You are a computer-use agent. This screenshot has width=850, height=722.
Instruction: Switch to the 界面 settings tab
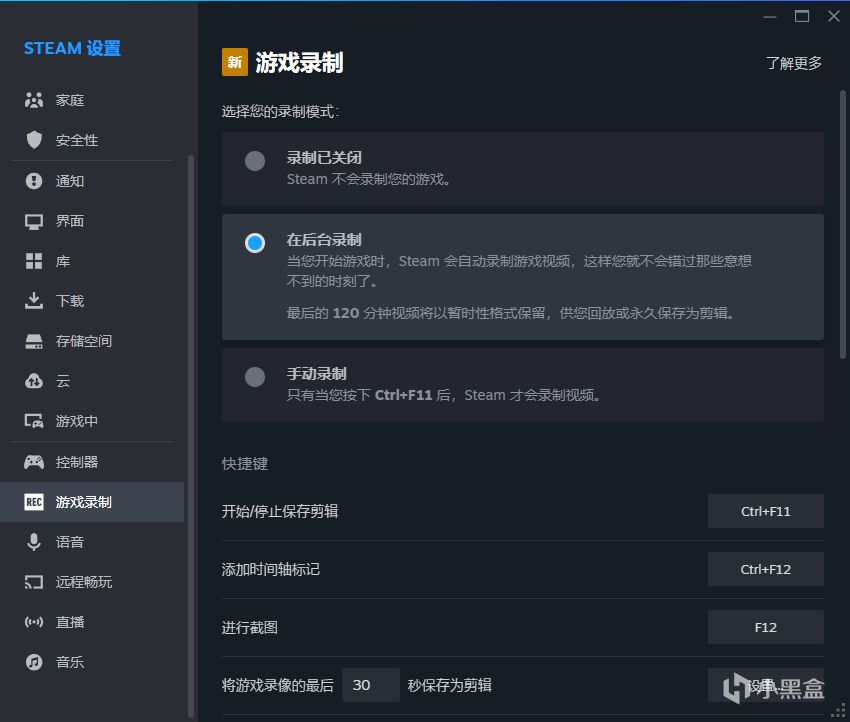tap(92, 221)
